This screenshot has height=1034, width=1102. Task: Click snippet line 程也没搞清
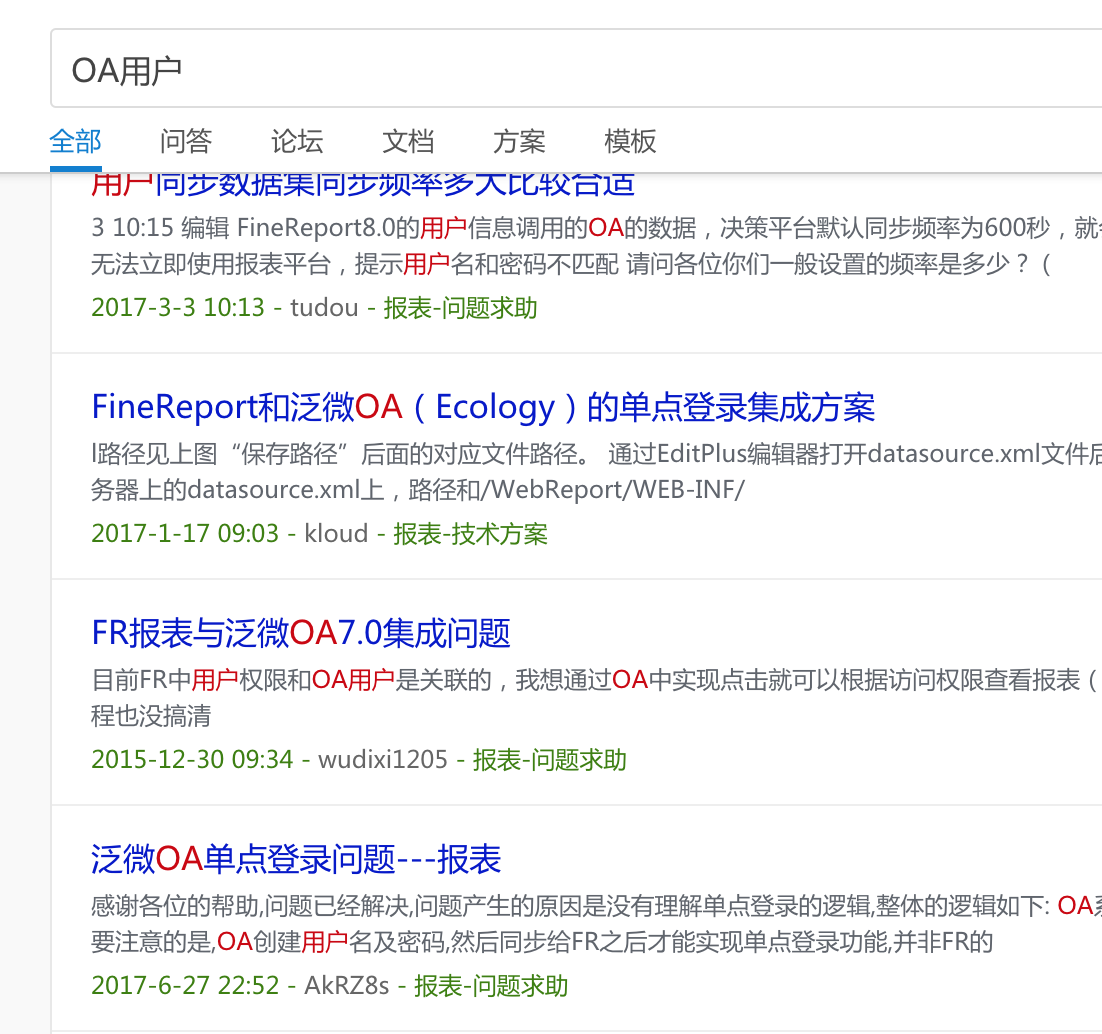click(151, 716)
